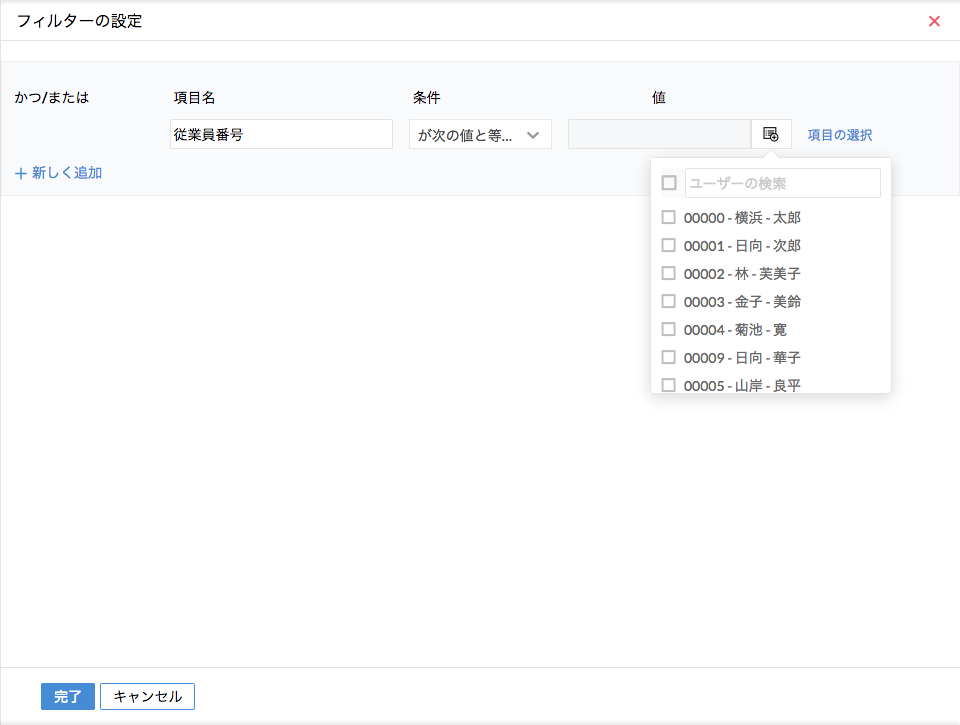Viewport: 960px width, 725px height.
Task: Open the 従業員番号 field name selector
Action: (281, 135)
